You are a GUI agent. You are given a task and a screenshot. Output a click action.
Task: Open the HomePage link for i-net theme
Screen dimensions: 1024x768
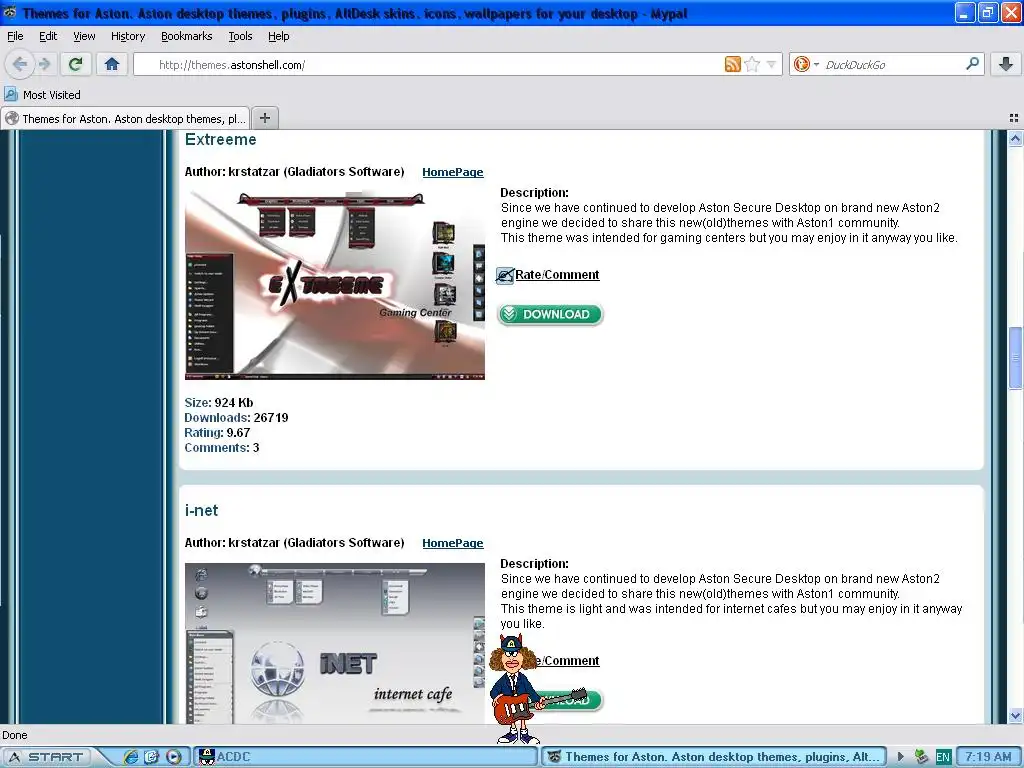(x=453, y=543)
